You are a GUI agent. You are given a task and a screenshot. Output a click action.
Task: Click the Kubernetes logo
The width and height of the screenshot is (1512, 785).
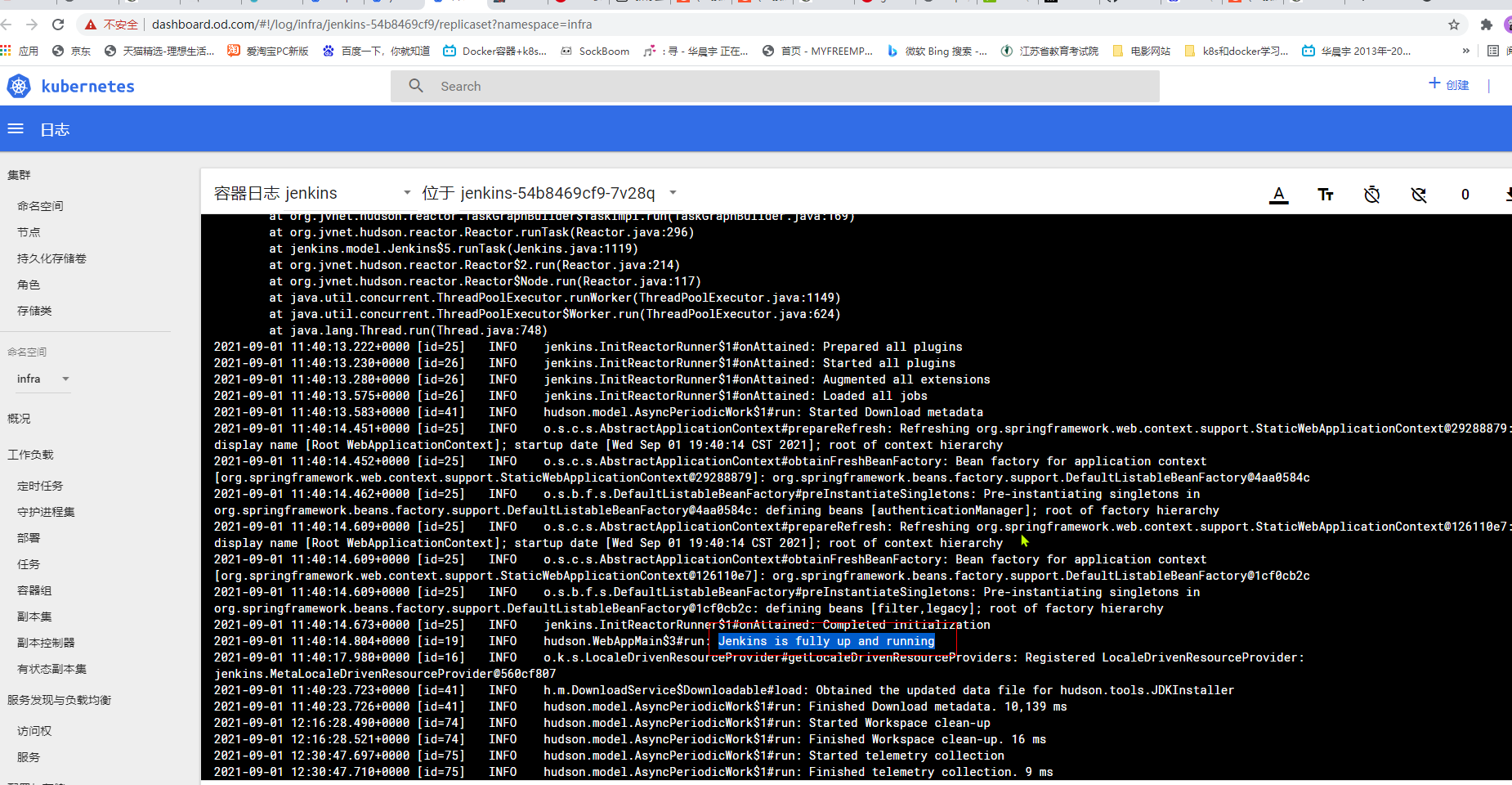19,86
